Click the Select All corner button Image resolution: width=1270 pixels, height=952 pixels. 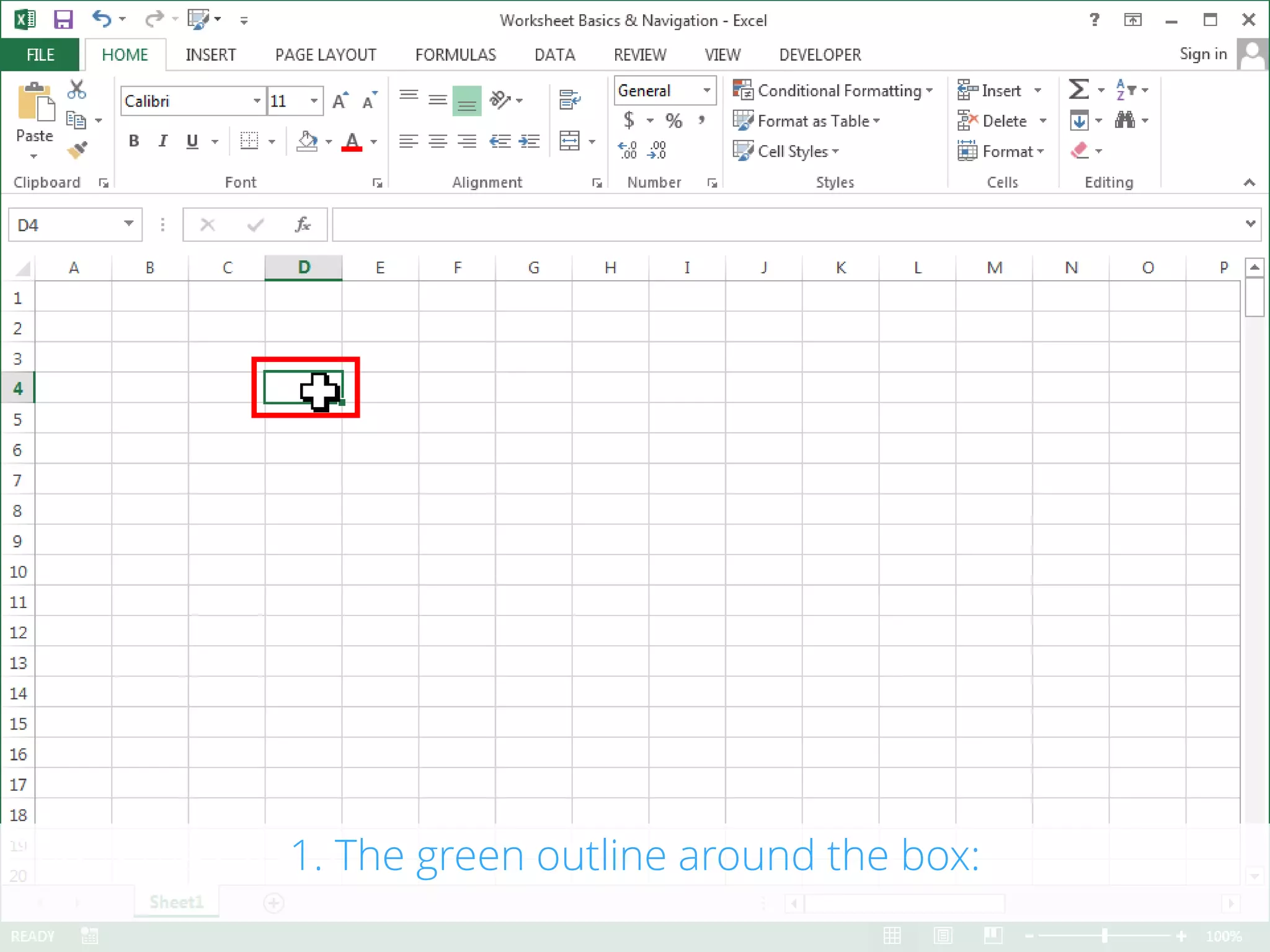tap(22, 268)
